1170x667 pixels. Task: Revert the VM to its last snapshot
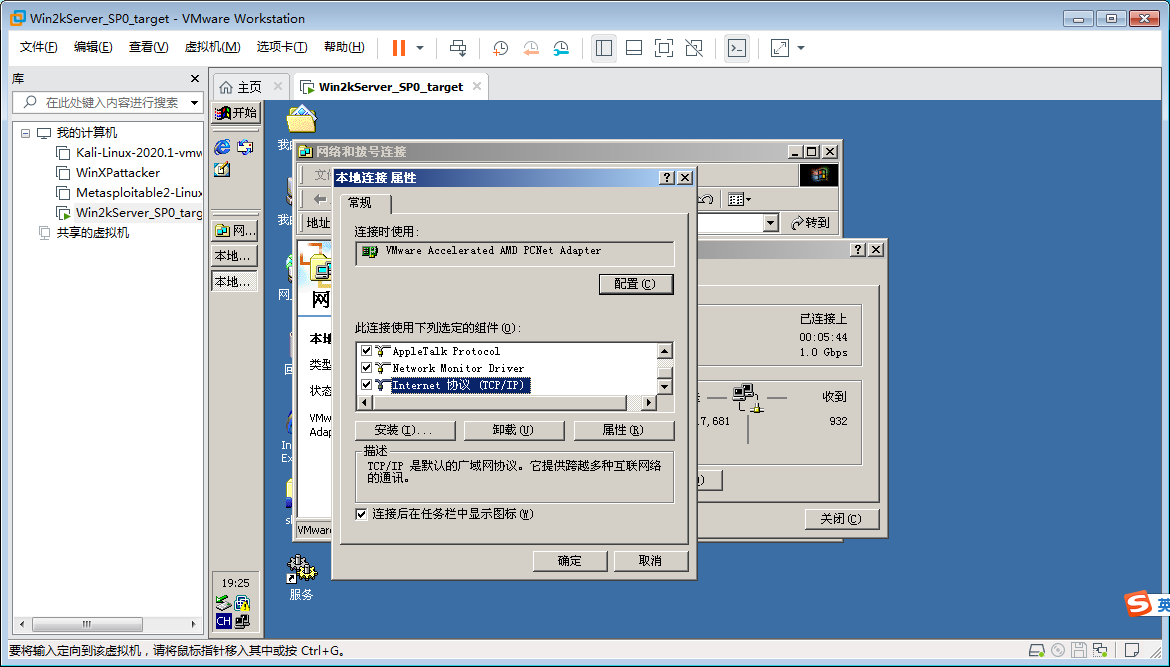tap(531, 48)
